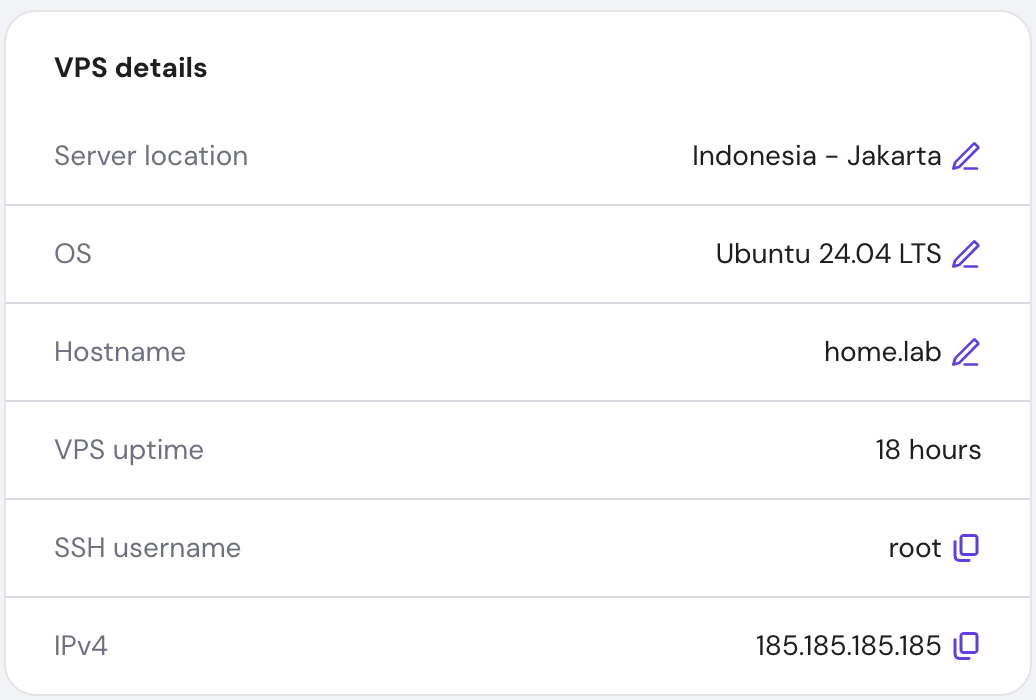Click the 18 hours uptime value
This screenshot has height=700, width=1036.
click(929, 450)
